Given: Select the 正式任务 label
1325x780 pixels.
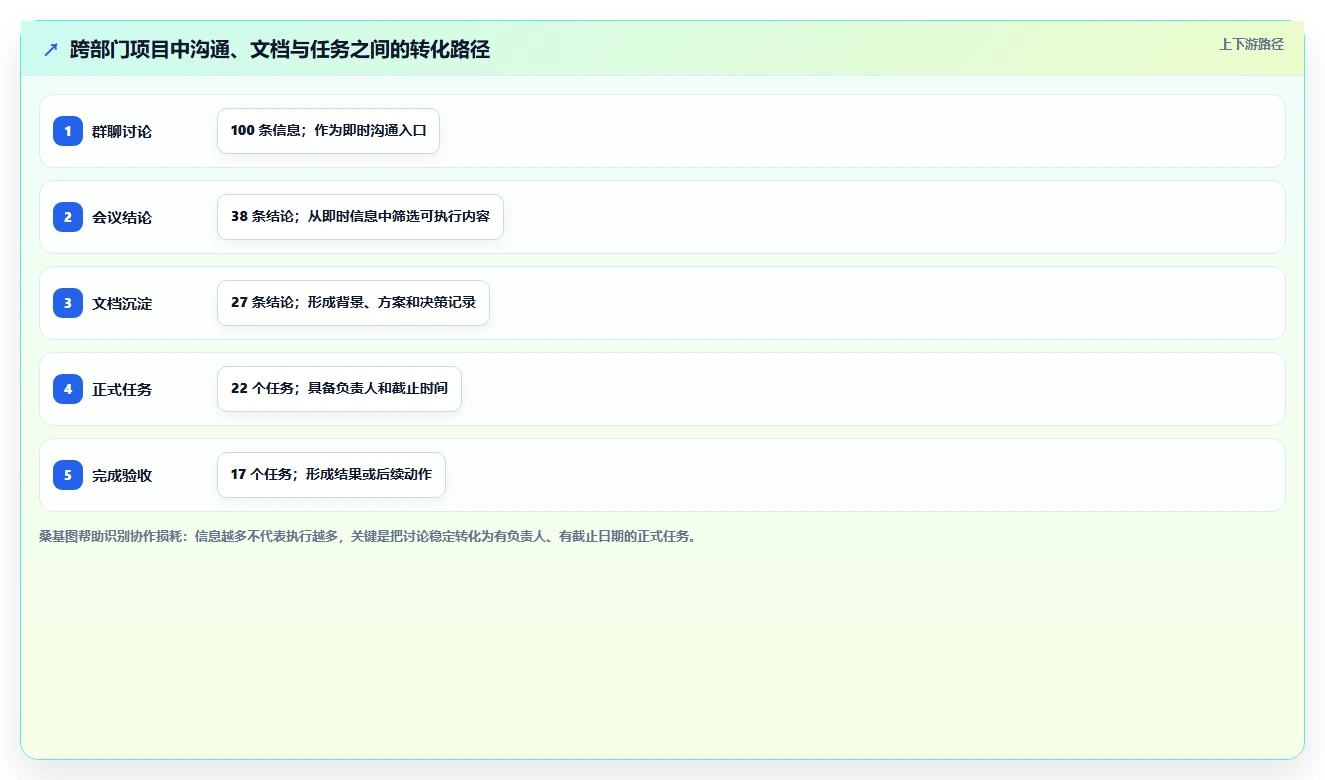Looking at the screenshot, I should coord(122,389).
